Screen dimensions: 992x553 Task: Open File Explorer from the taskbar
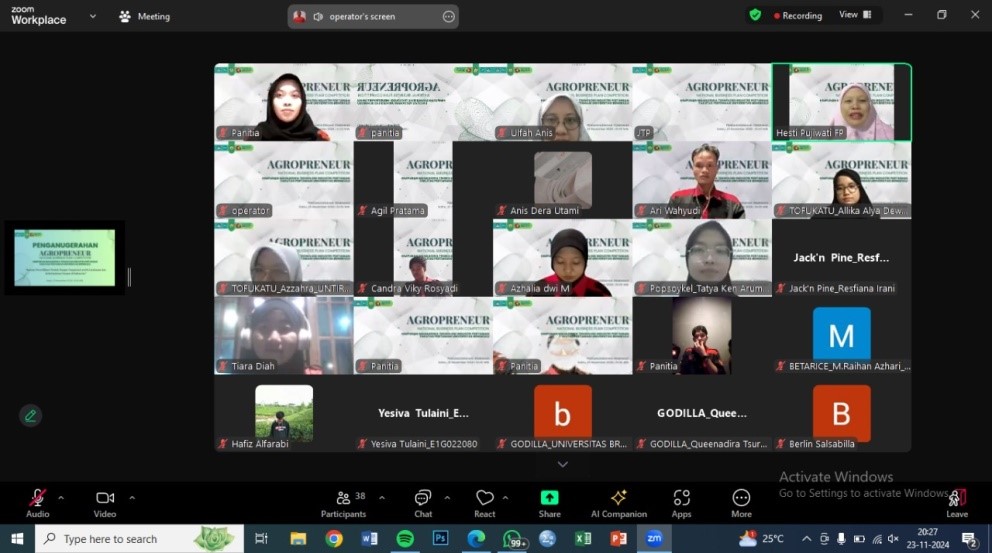[x=298, y=538]
